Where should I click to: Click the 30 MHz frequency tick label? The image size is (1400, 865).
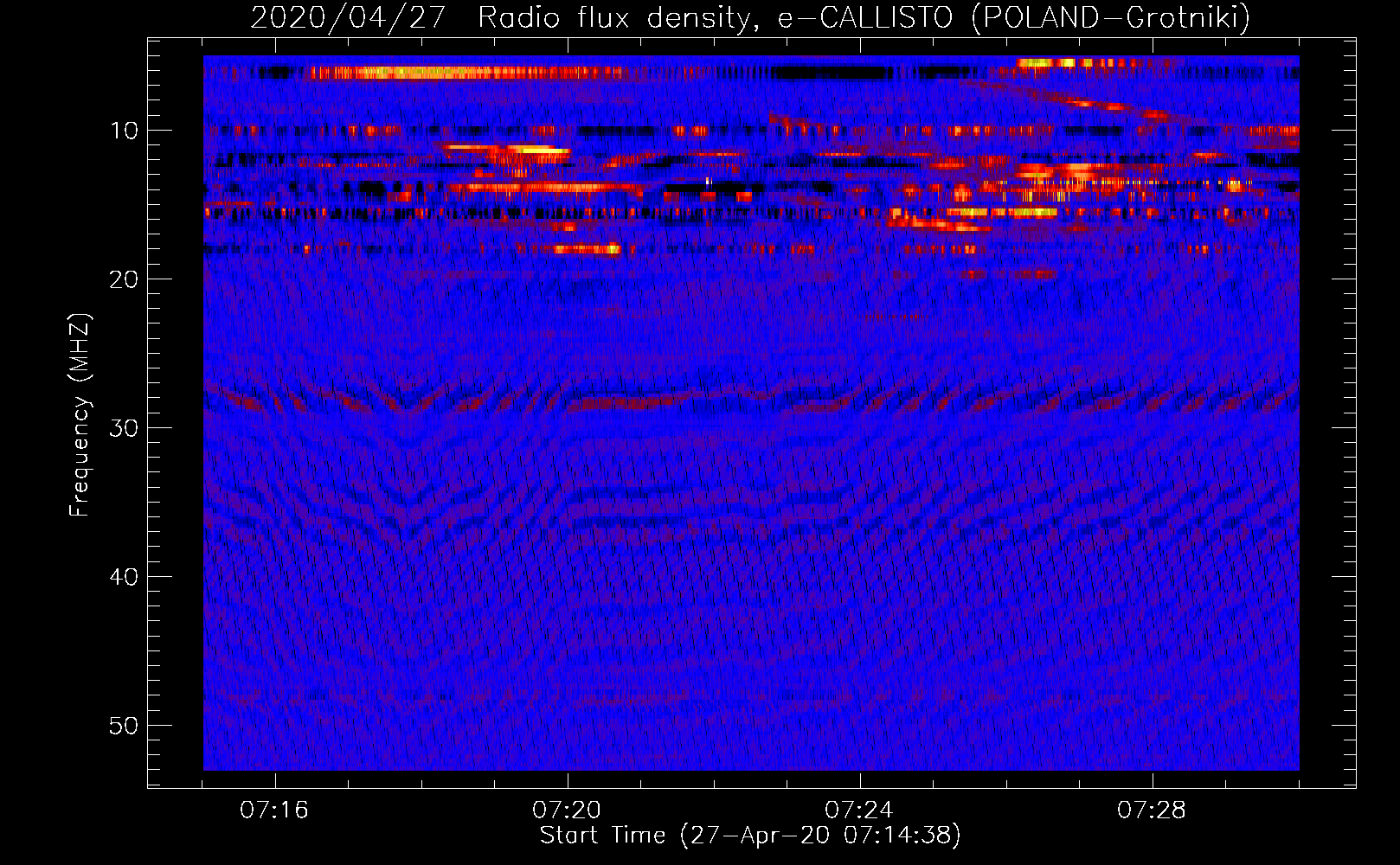pyautogui.click(x=125, y=428)
